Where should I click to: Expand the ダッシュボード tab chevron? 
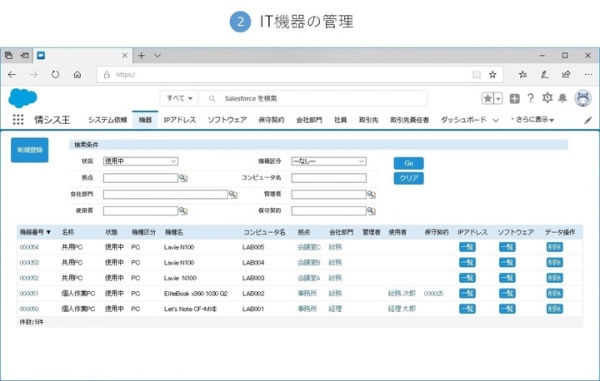[x=496, y=120]
